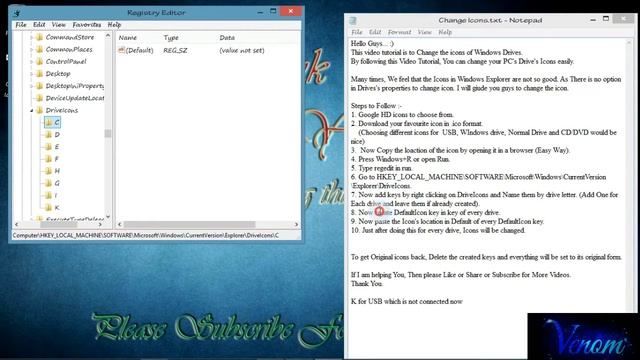Sort values by Name column header

tap(127, 38)
